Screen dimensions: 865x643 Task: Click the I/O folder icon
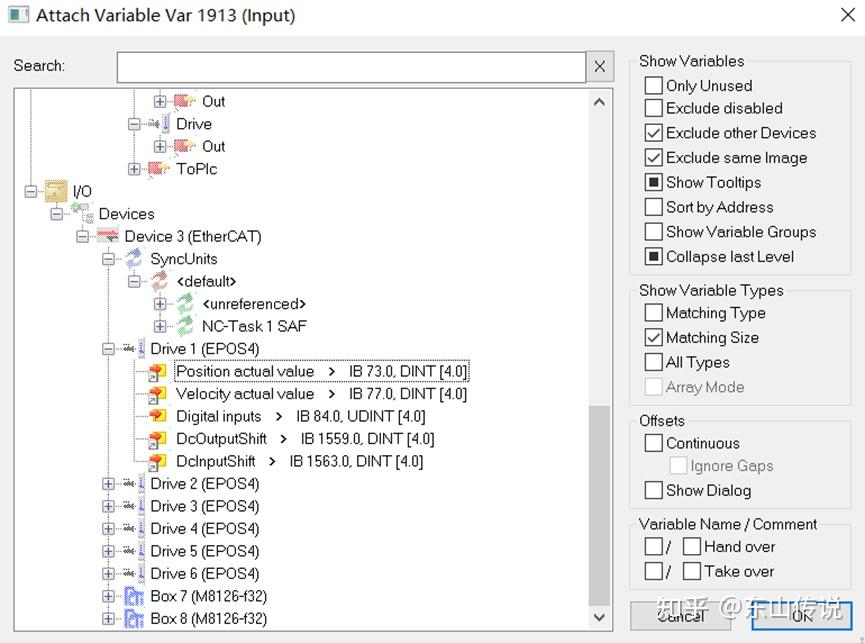point(55,190)
